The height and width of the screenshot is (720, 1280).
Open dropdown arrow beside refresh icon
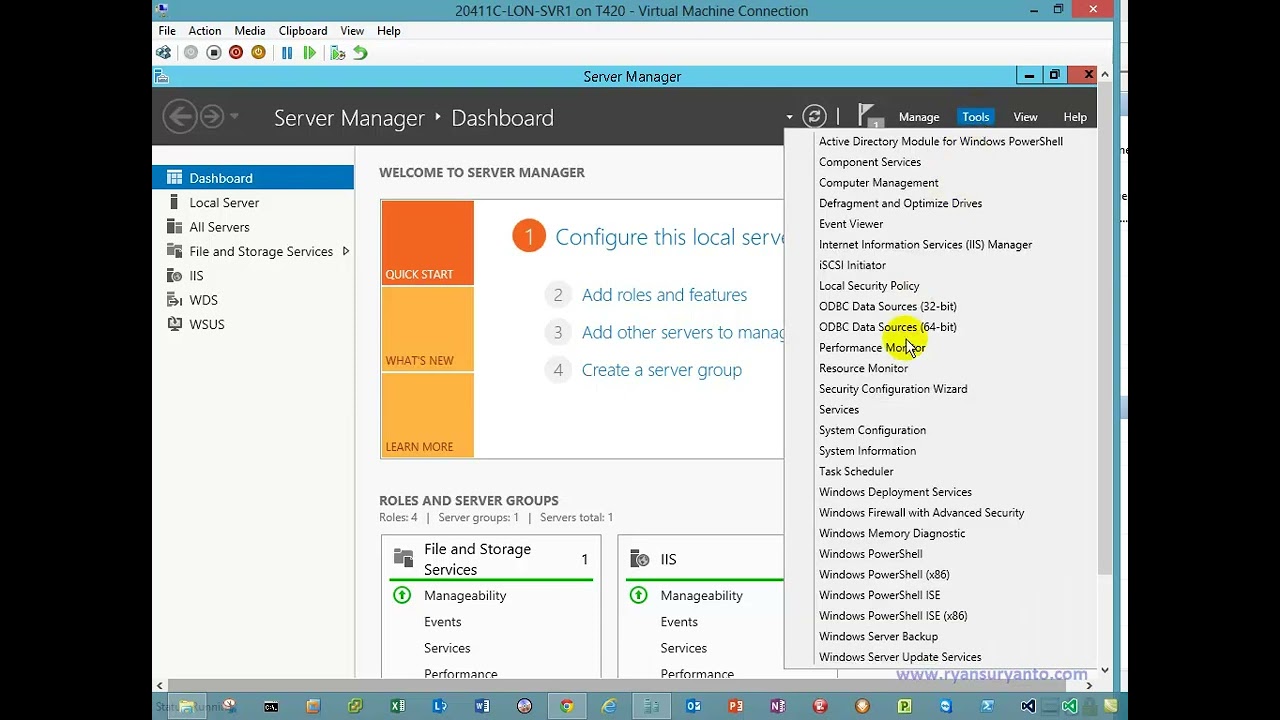click(789, 118)
